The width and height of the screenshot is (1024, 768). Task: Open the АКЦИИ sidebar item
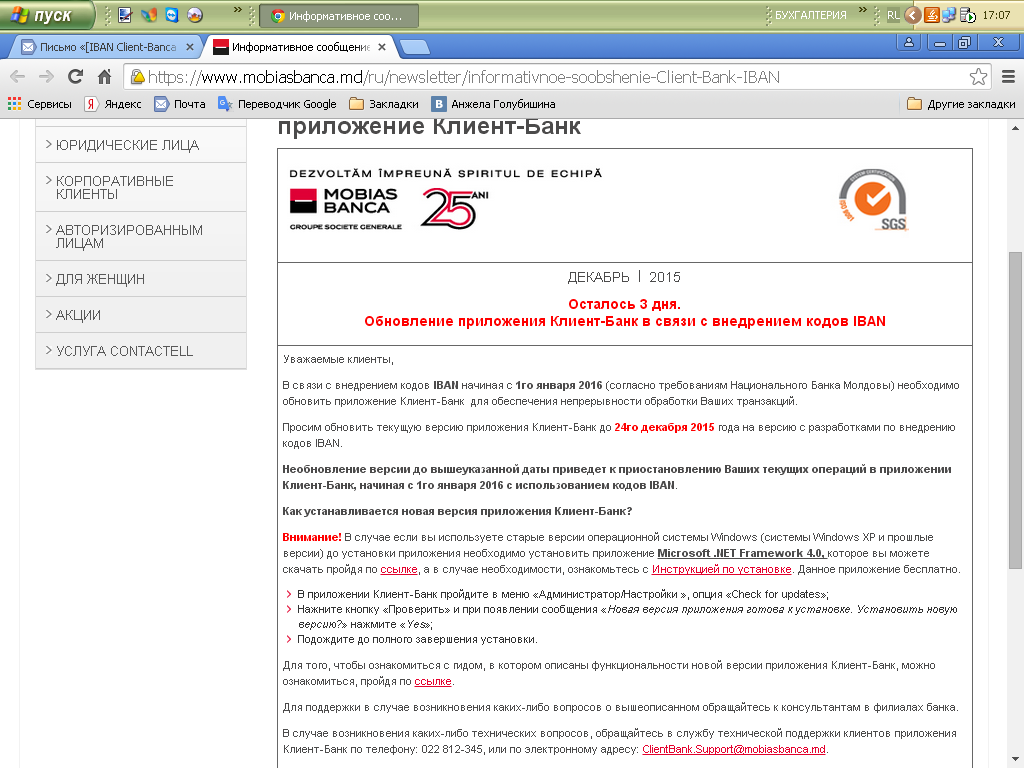point(141,315)
